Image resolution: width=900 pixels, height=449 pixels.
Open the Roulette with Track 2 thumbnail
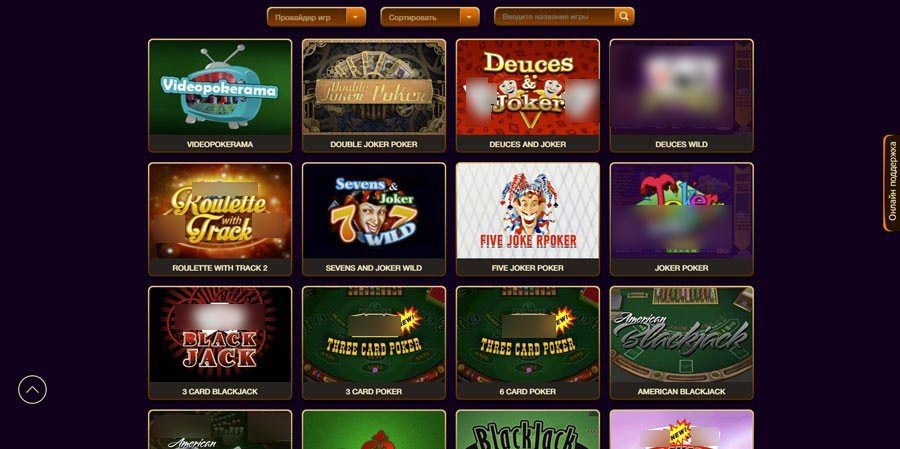tap(220, 211)
